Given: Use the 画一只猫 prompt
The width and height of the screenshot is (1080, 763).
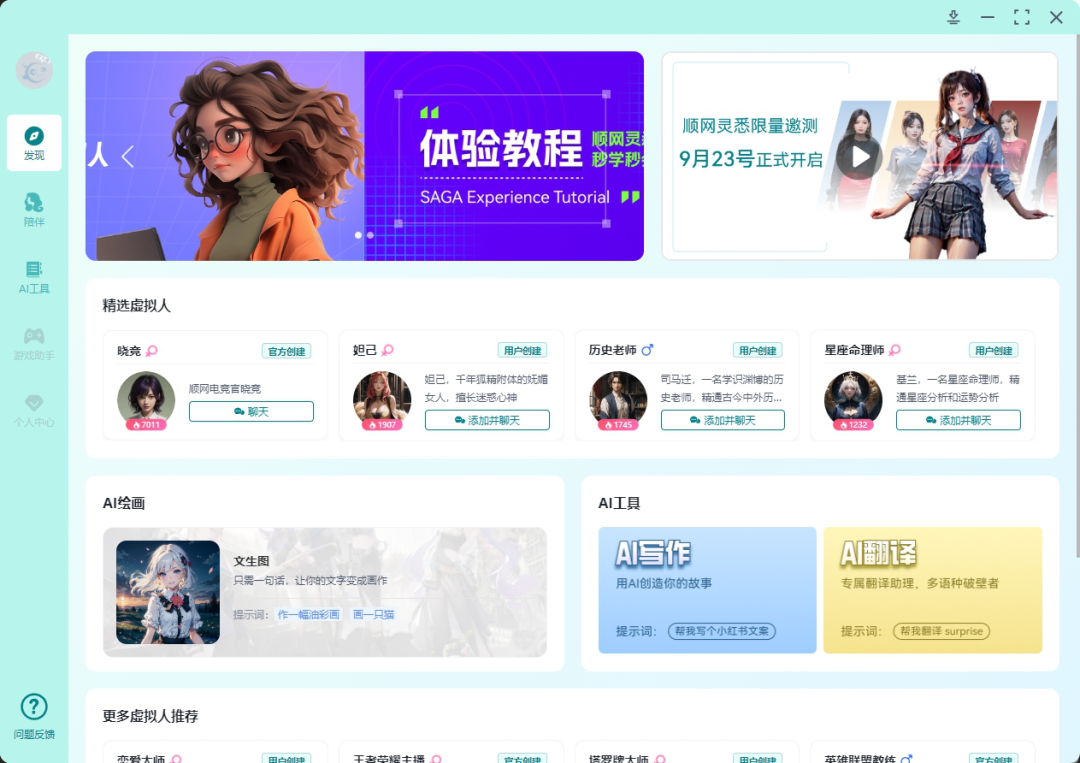Looking at the screenshot, I should [x=373, y=614].
